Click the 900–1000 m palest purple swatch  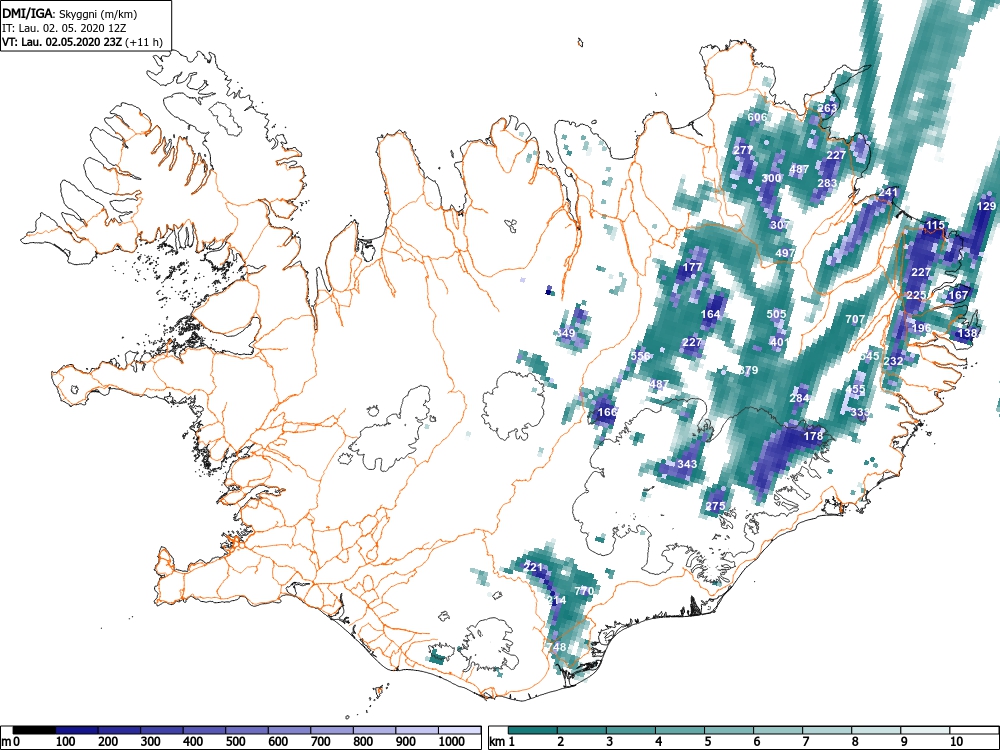tap(417, 730)
